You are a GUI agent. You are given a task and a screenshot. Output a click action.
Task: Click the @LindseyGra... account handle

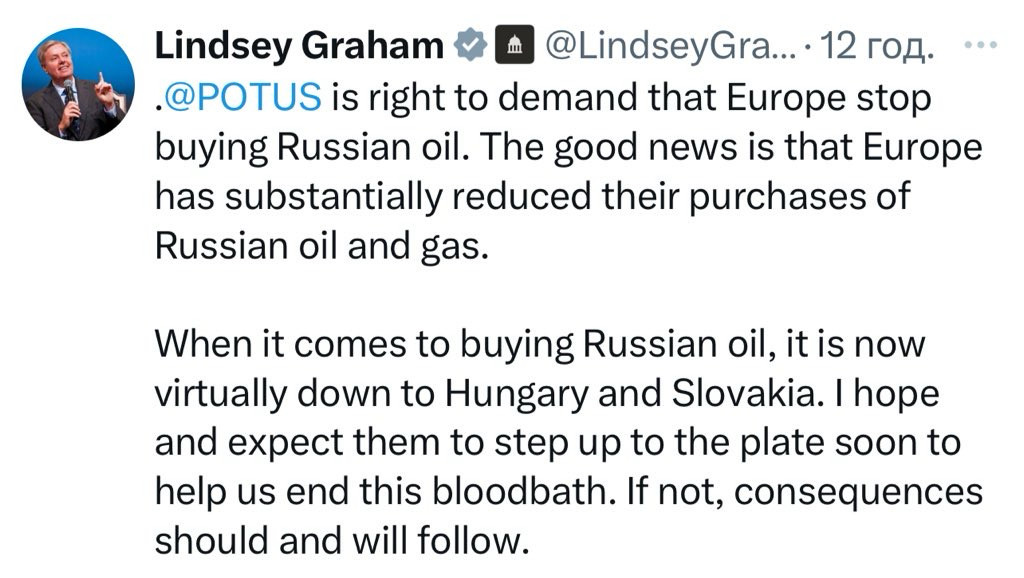(x=670, y=46)
